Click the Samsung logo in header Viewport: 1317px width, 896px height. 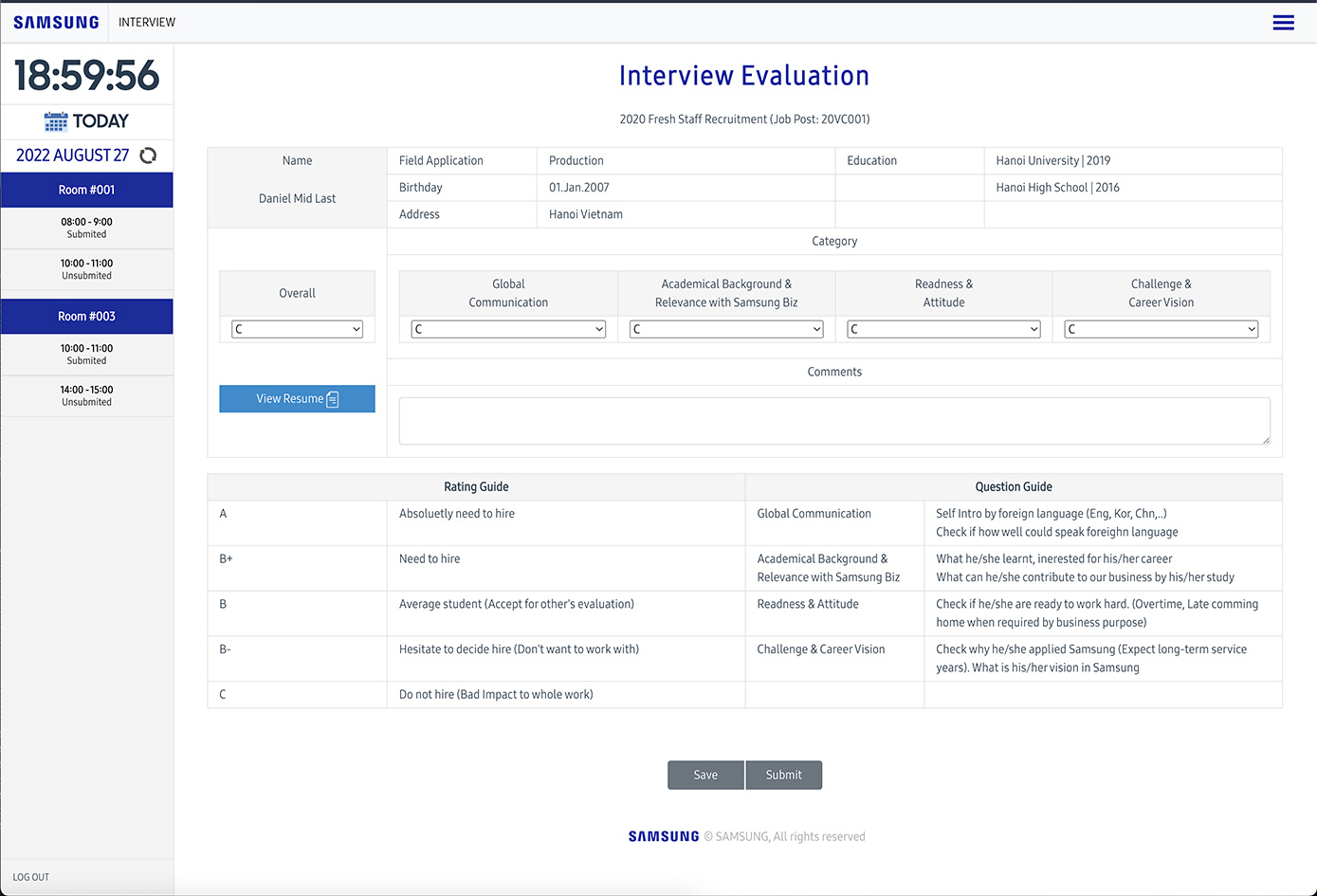click(x=56, y=22)
